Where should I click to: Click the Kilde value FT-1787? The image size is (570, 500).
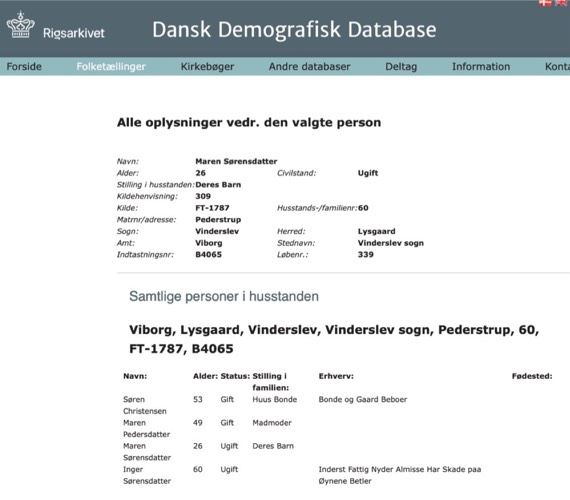tap(212, 208)
